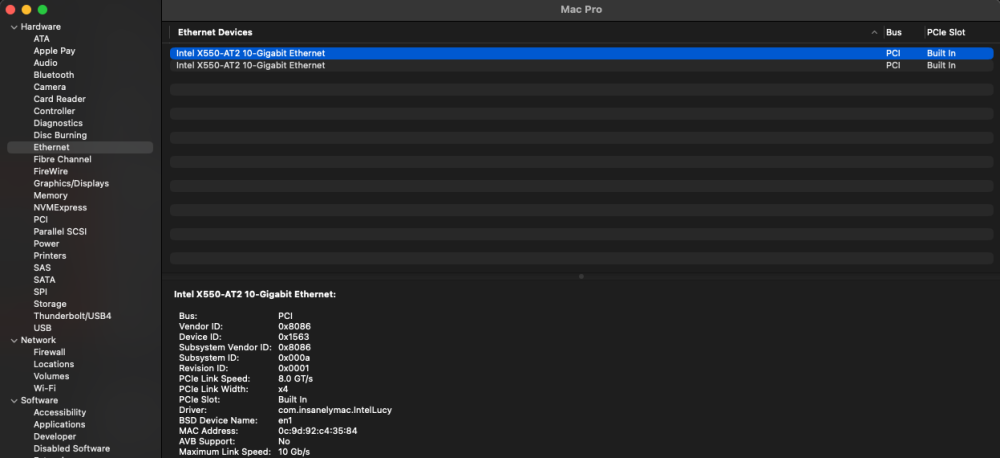Screen dimensions: 1000x458
Task: Select Camera in the sidebar
Action: click(50, 87)
